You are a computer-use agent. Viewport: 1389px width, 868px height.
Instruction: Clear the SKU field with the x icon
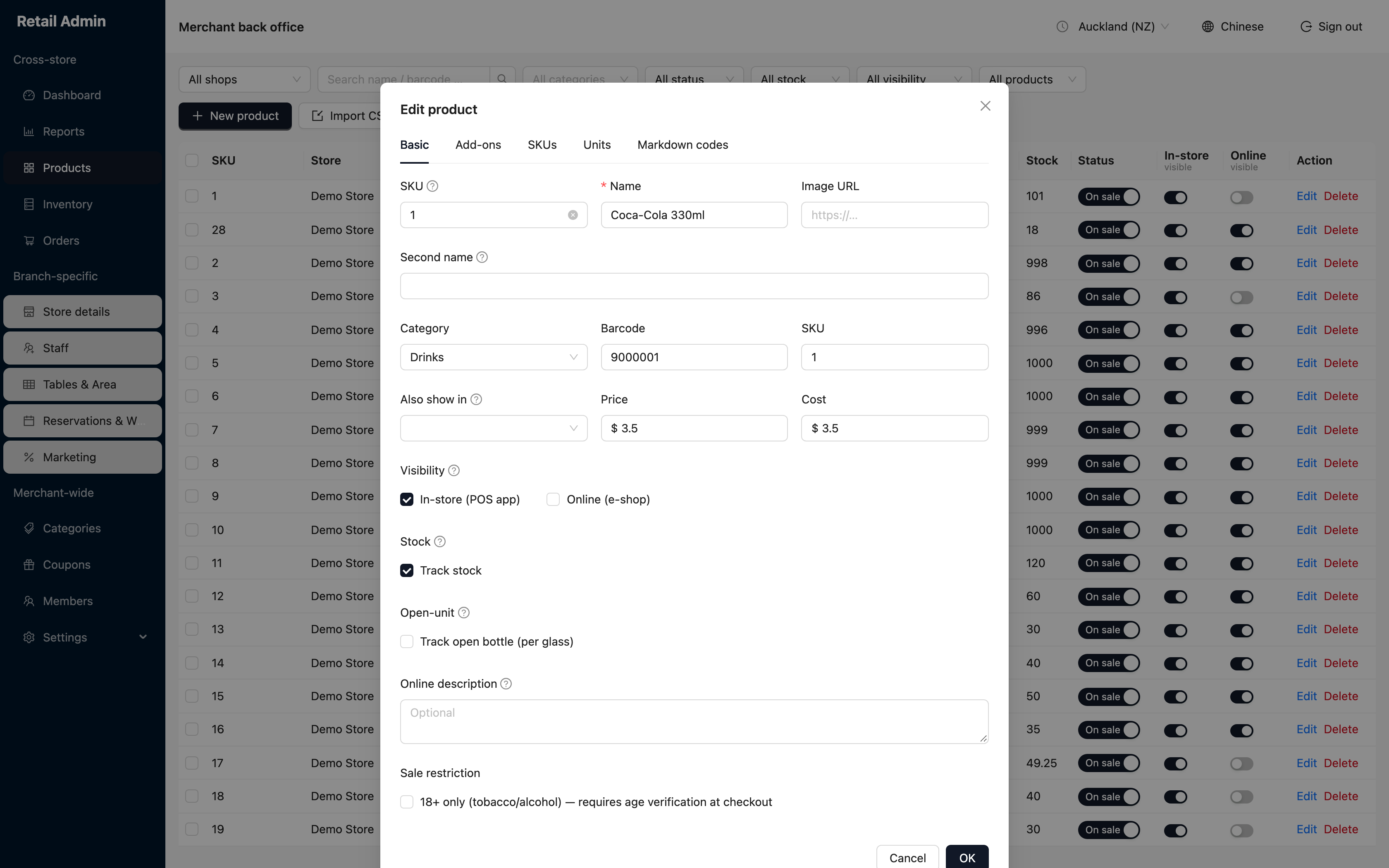(573, 215)
